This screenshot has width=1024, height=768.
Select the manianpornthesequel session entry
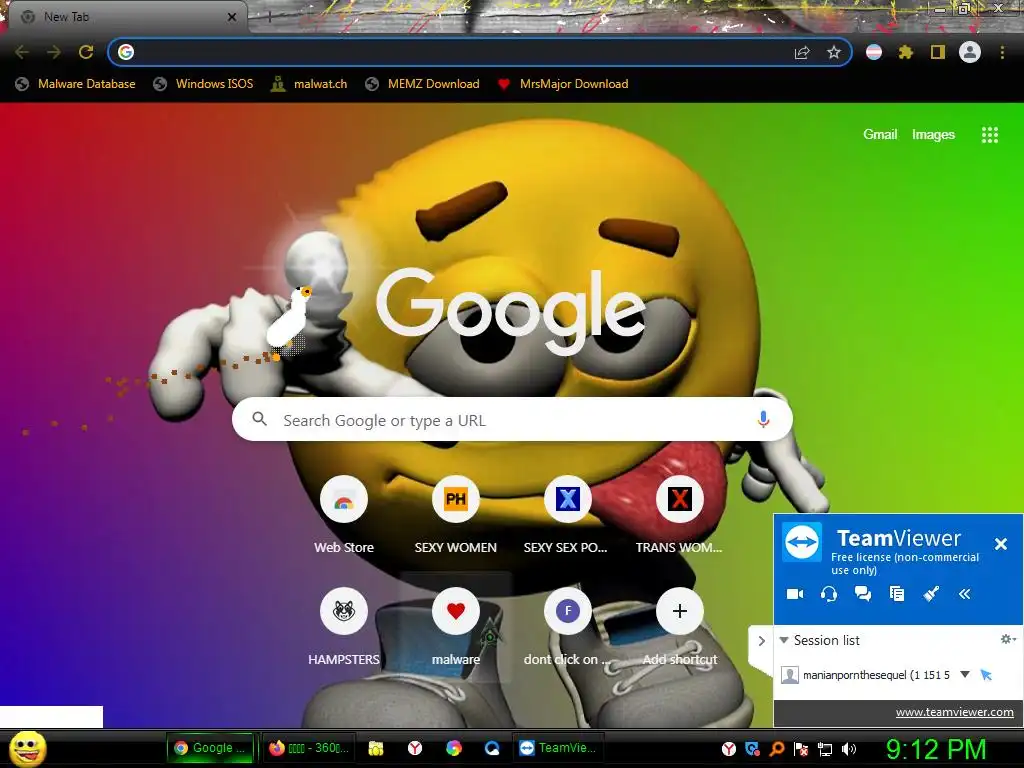pyautogui.click(x=876, y=675)
